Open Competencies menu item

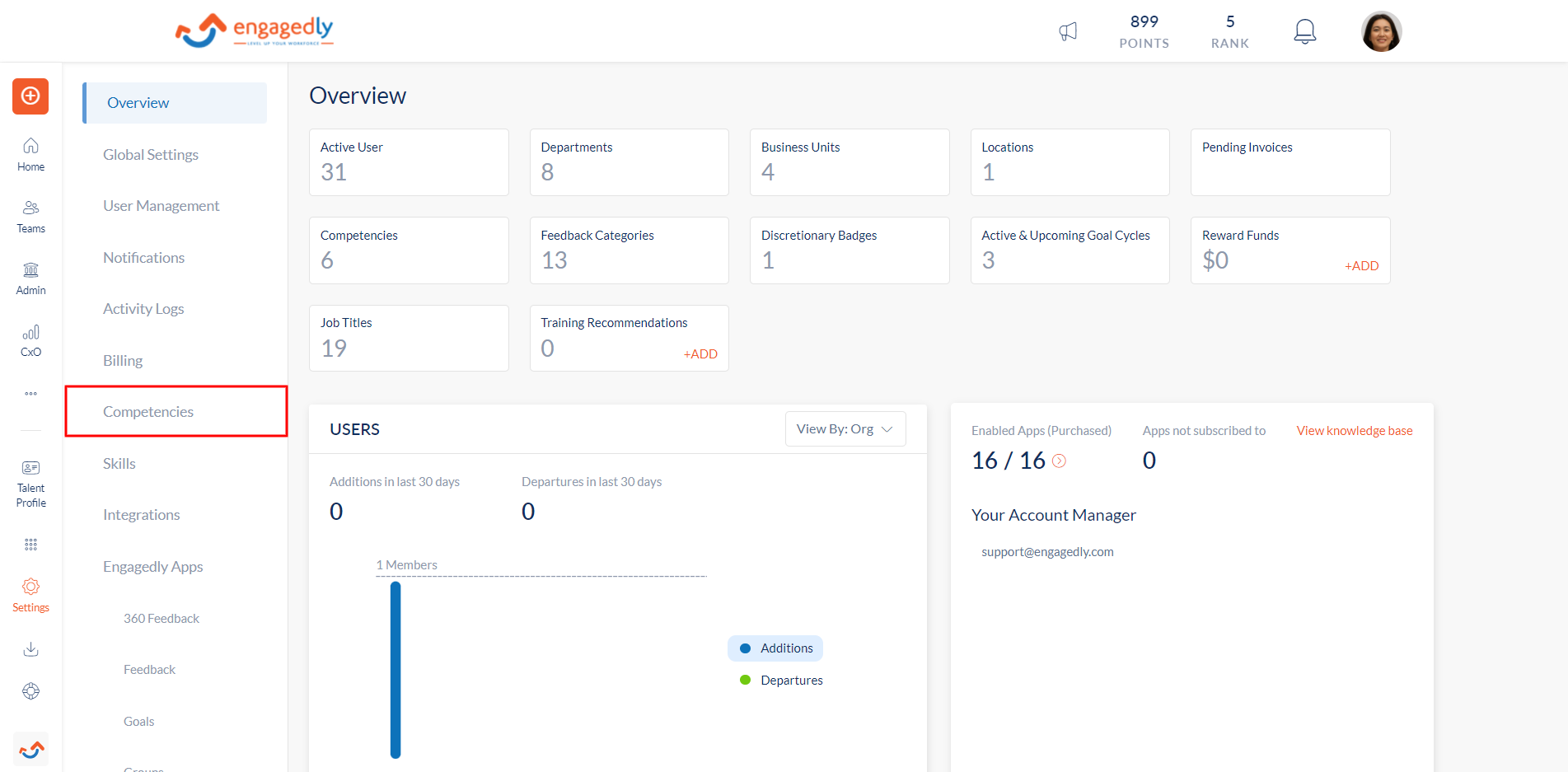point(148,412)
